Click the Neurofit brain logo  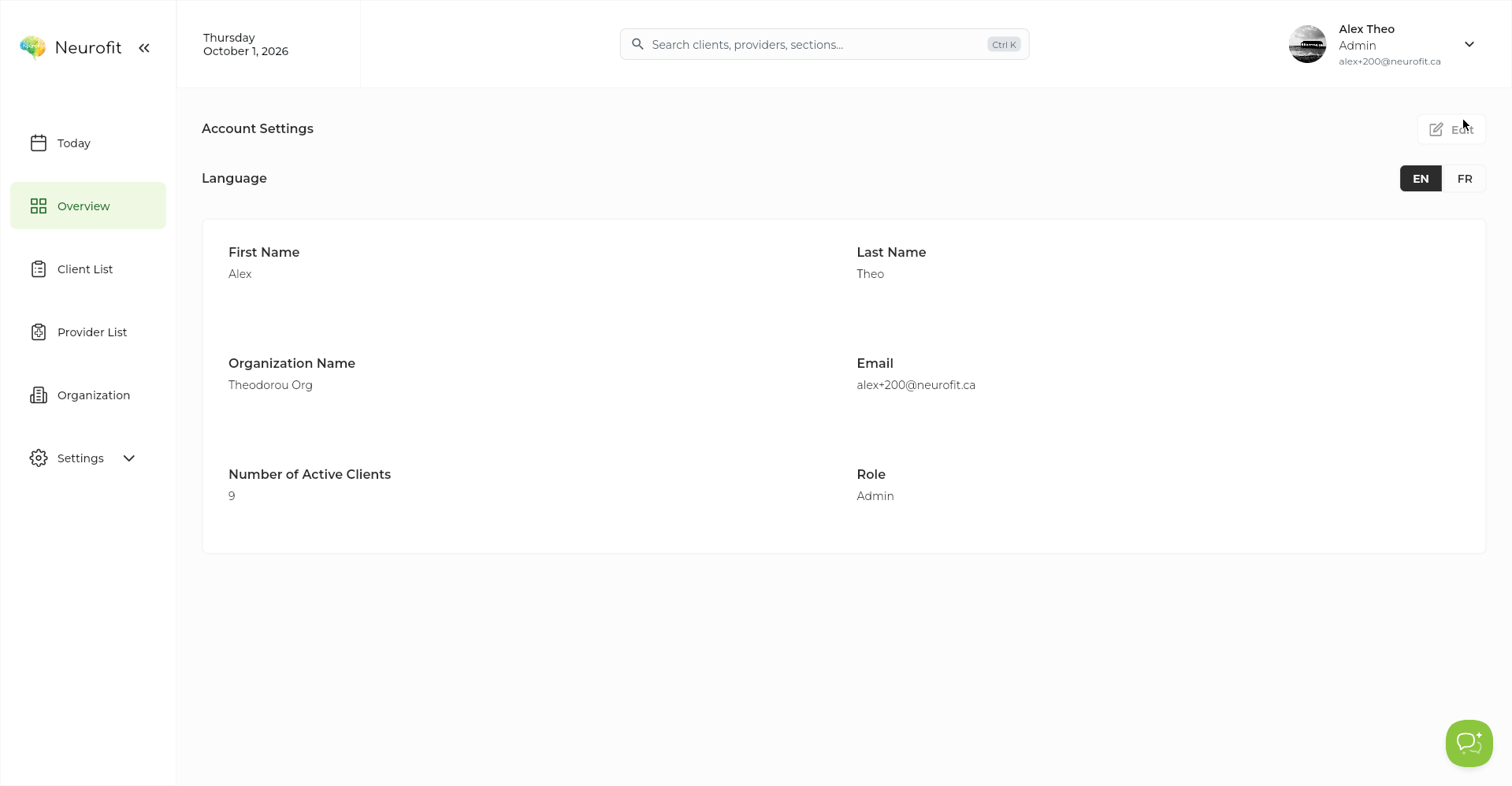click(33, 47)
